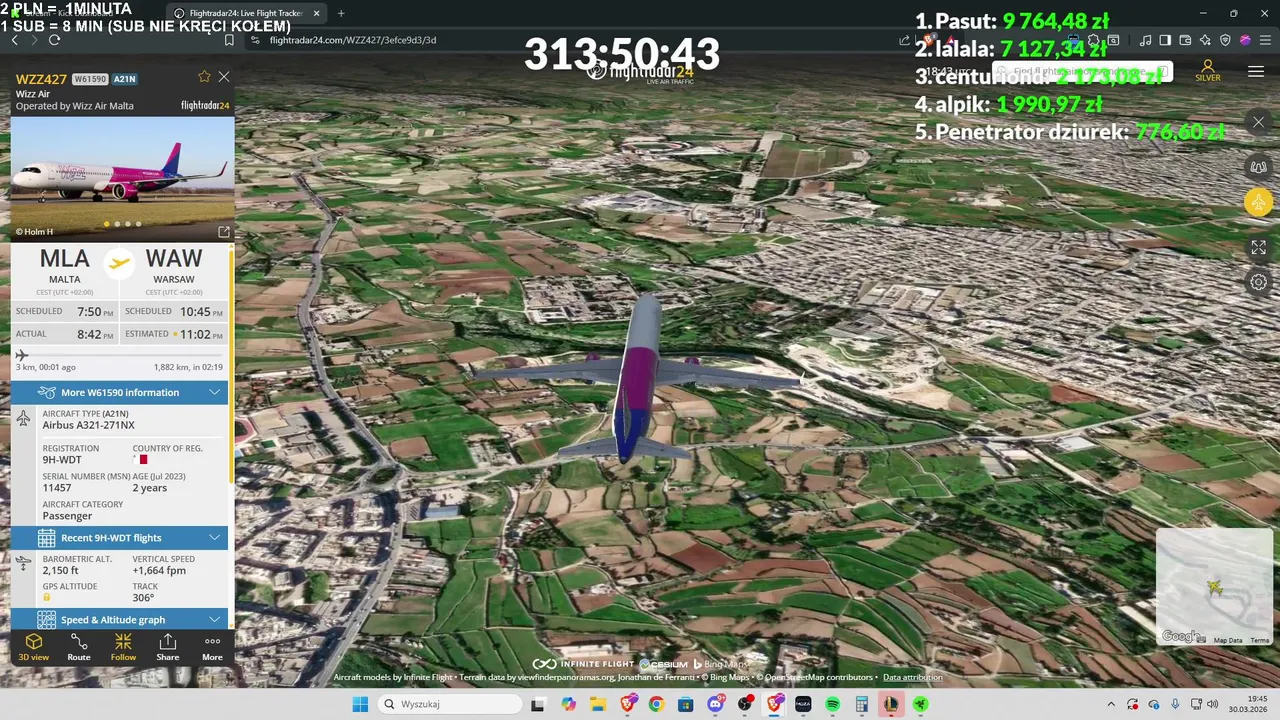Toggle yellow airplane model view button
This screenshot has width=1280, height=720.
tap(1258, 202)
